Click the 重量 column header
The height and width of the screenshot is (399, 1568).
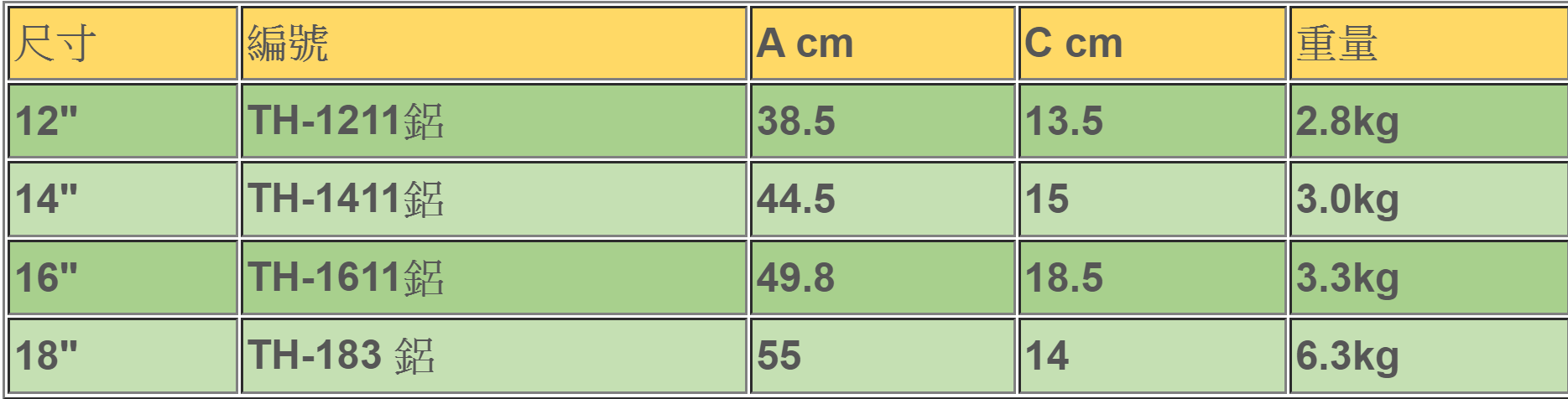coord(1429,44)
